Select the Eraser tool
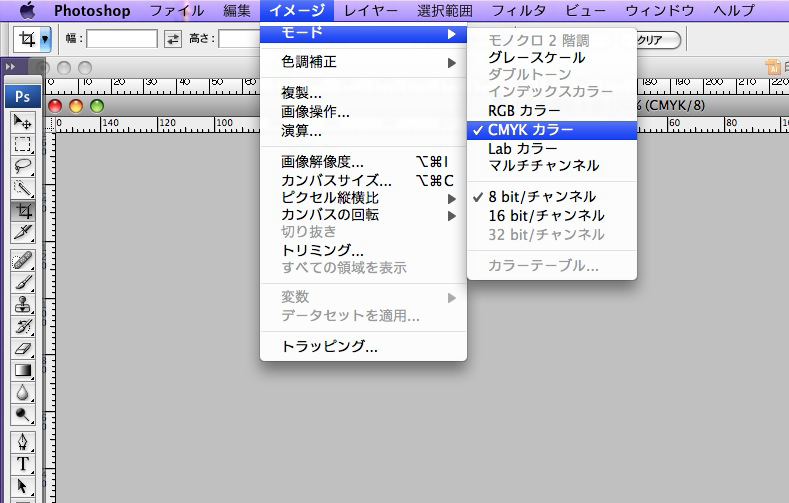The width and height of the screenshot is (789, 503). coord(23,349)
